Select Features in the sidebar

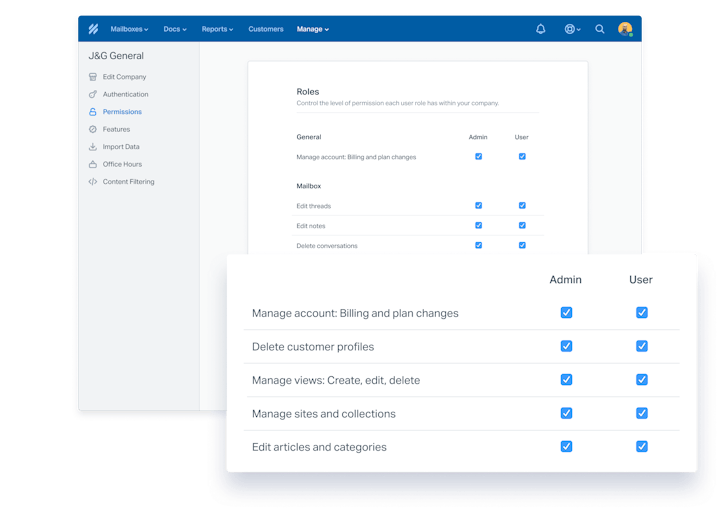(116, 129)
